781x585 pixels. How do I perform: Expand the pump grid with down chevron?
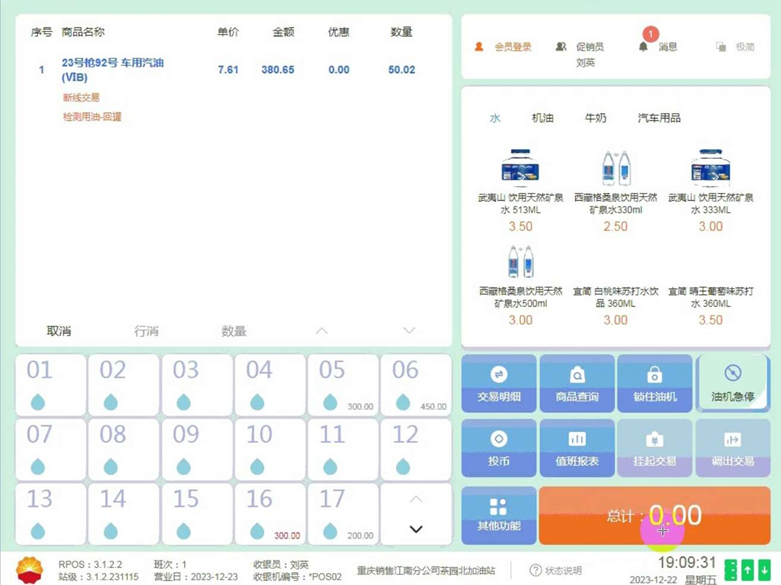tap(416, 529)
